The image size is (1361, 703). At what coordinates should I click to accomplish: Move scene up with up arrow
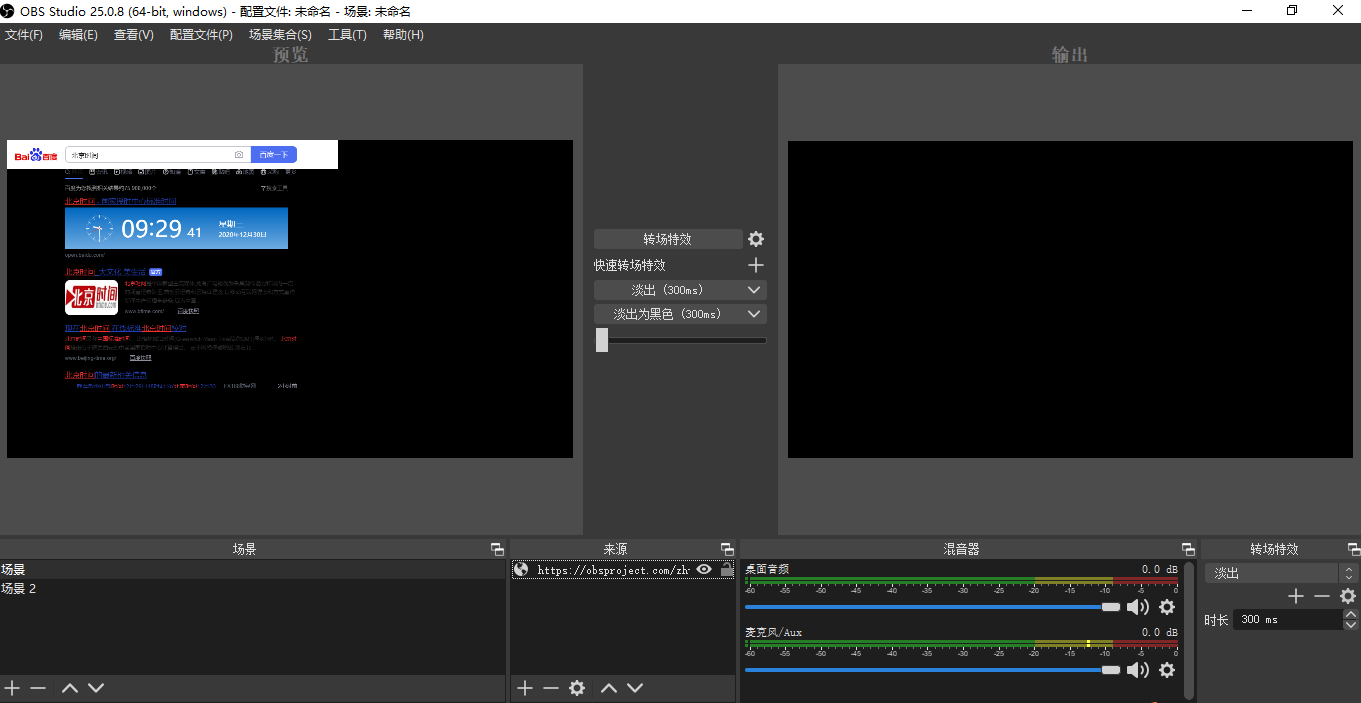point(70,688)
